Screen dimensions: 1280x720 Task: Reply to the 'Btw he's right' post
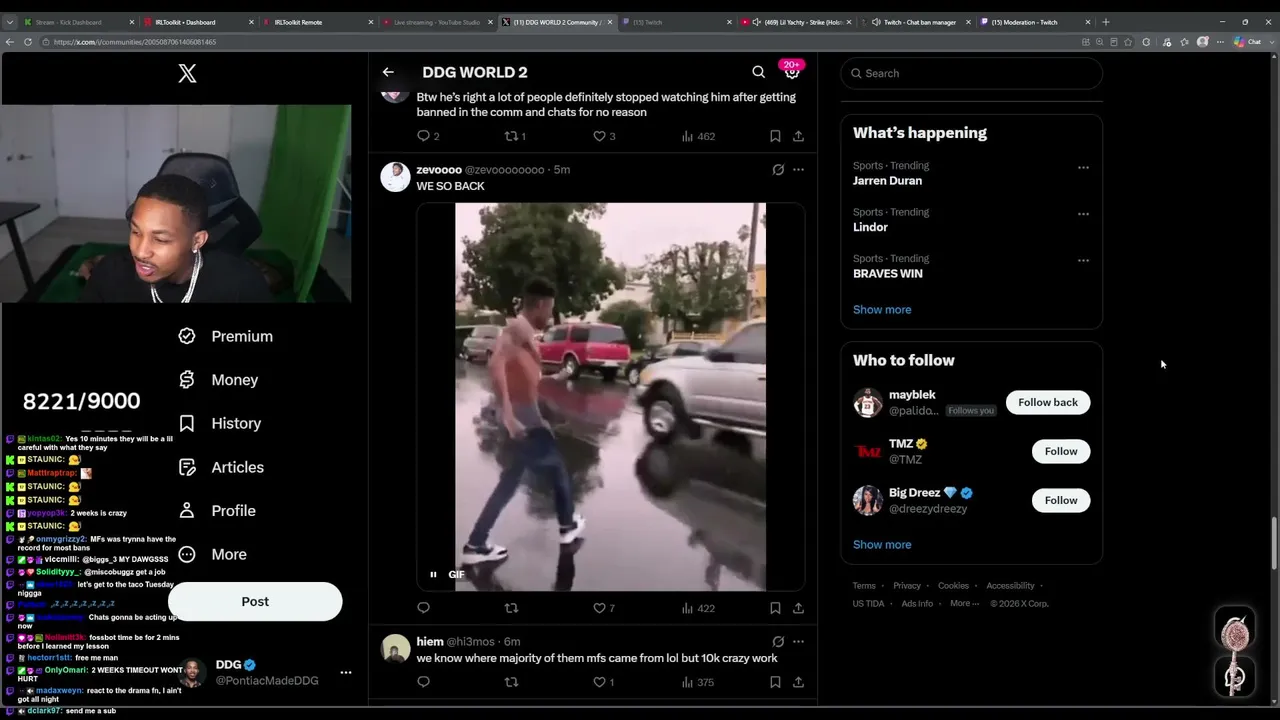coord(423,136)
